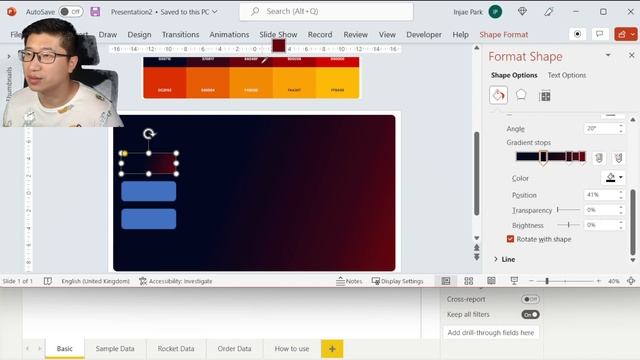Click the Notes button
640x360 pixels.
point(349,281)
